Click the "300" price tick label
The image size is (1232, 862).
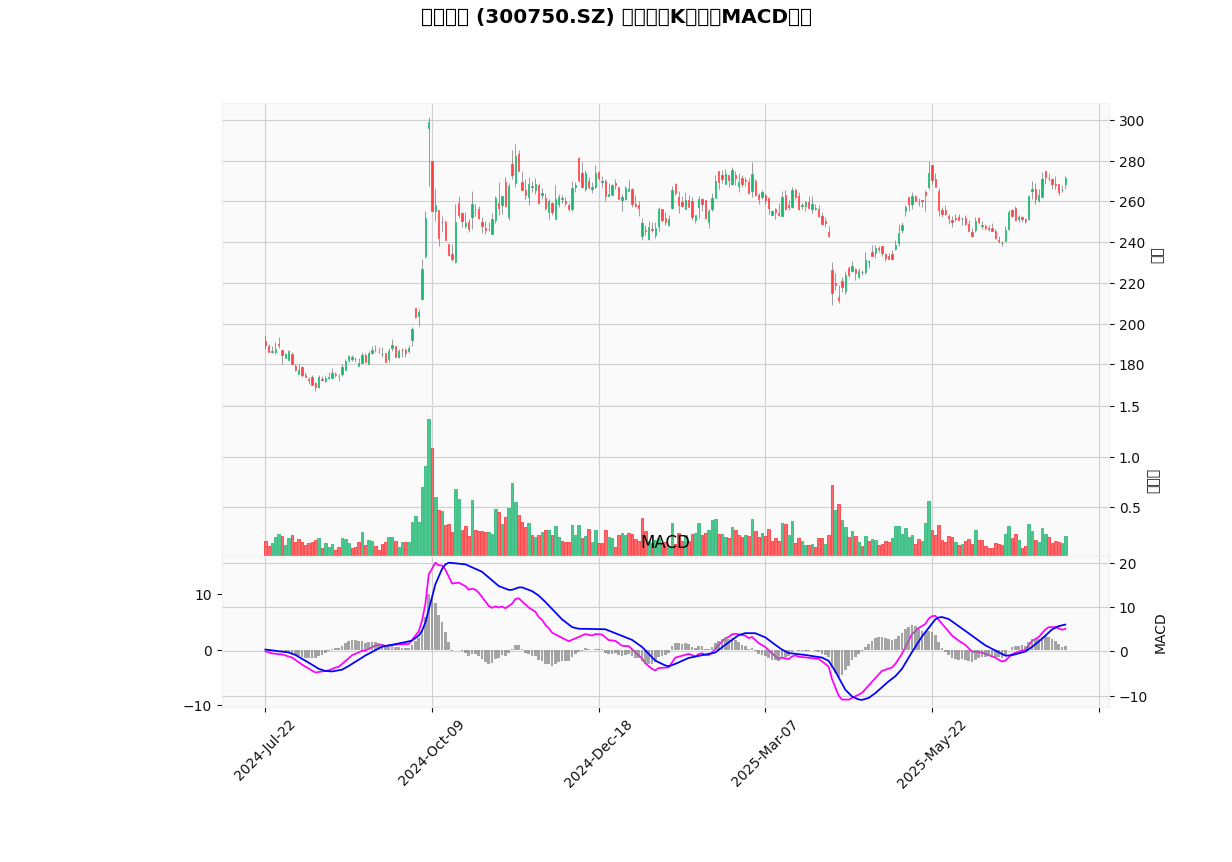tap(1132, 121)
